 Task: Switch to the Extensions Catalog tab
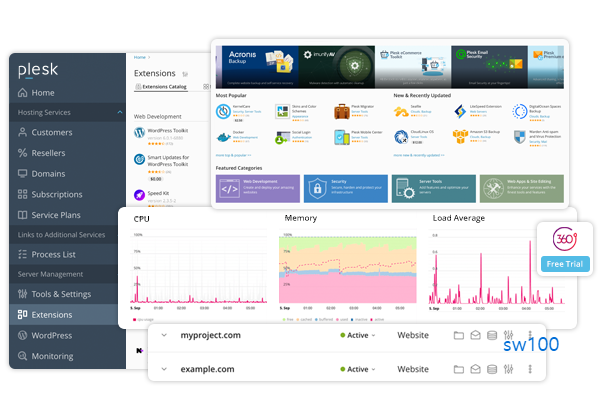tap(161, 87)
